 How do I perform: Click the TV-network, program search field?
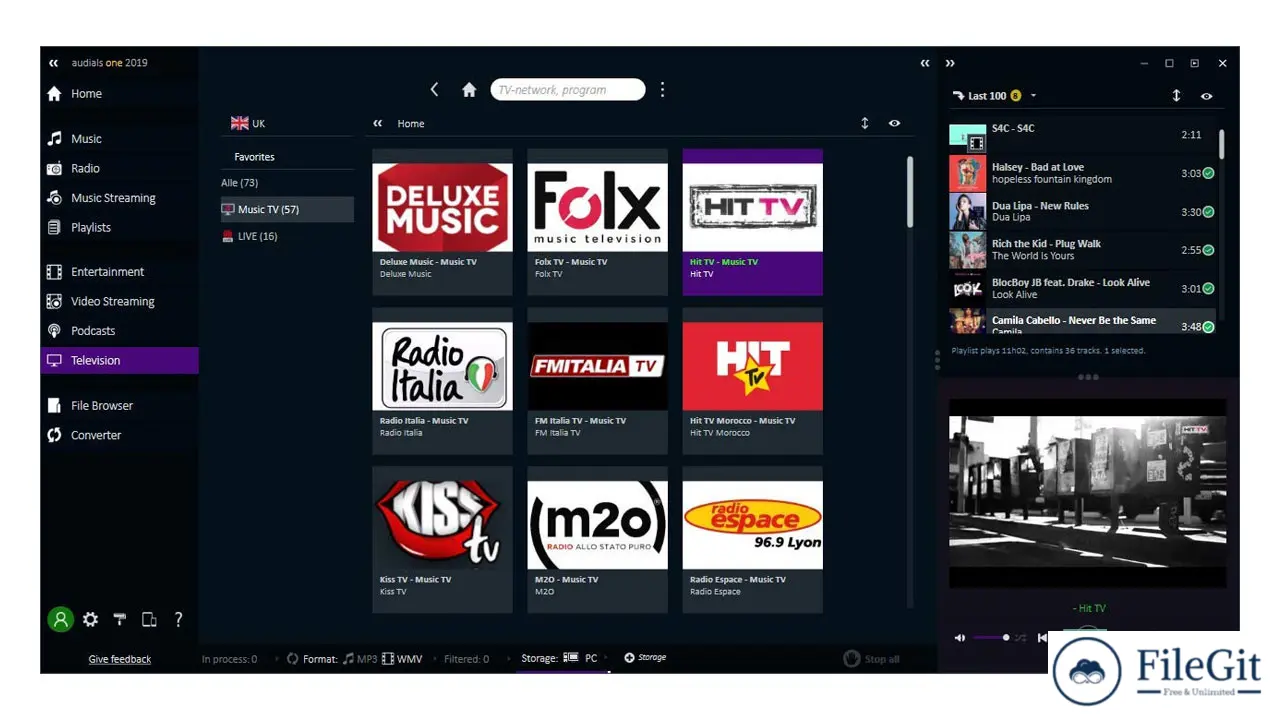567,90
